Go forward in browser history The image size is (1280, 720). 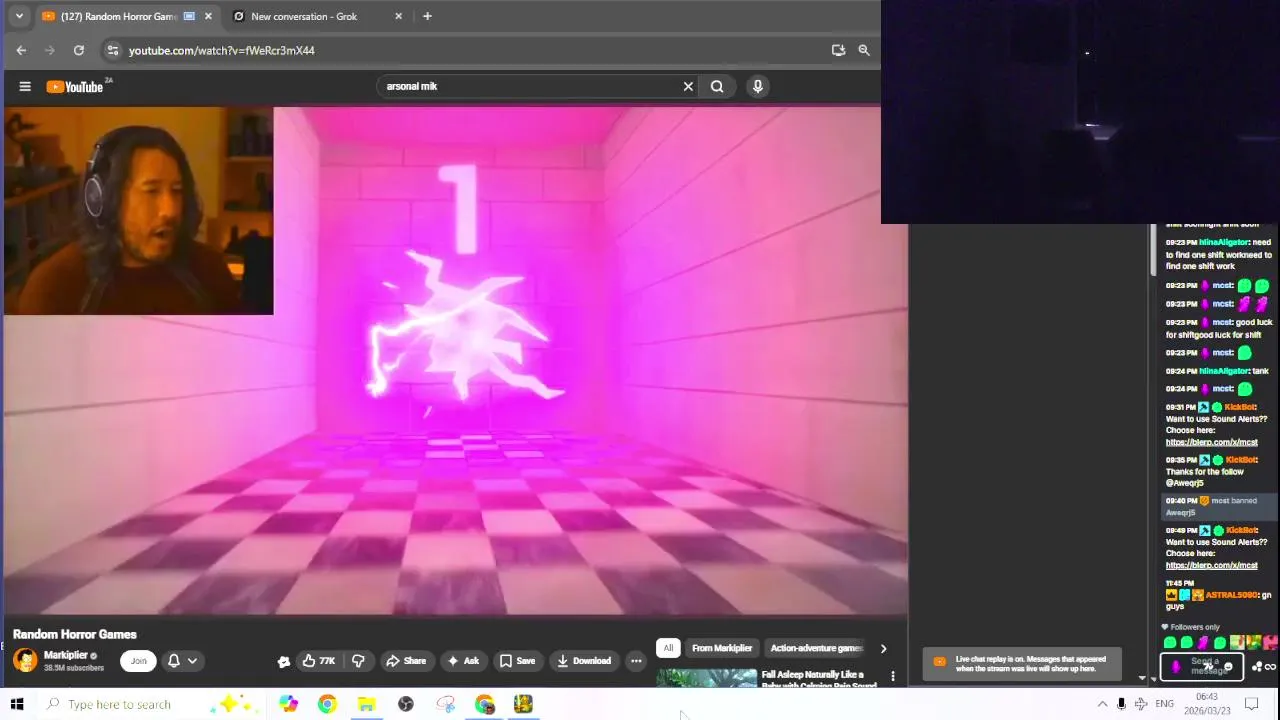click(50, 50)
